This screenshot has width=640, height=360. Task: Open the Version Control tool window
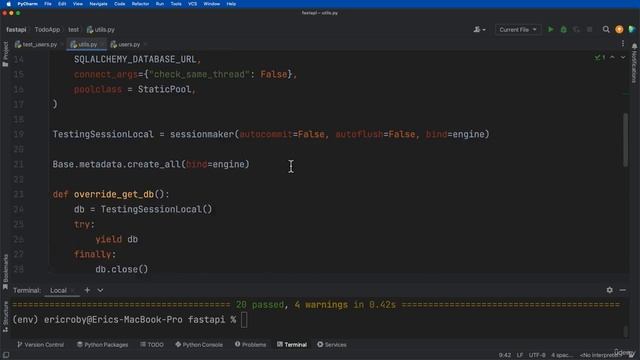coord(40,344)
